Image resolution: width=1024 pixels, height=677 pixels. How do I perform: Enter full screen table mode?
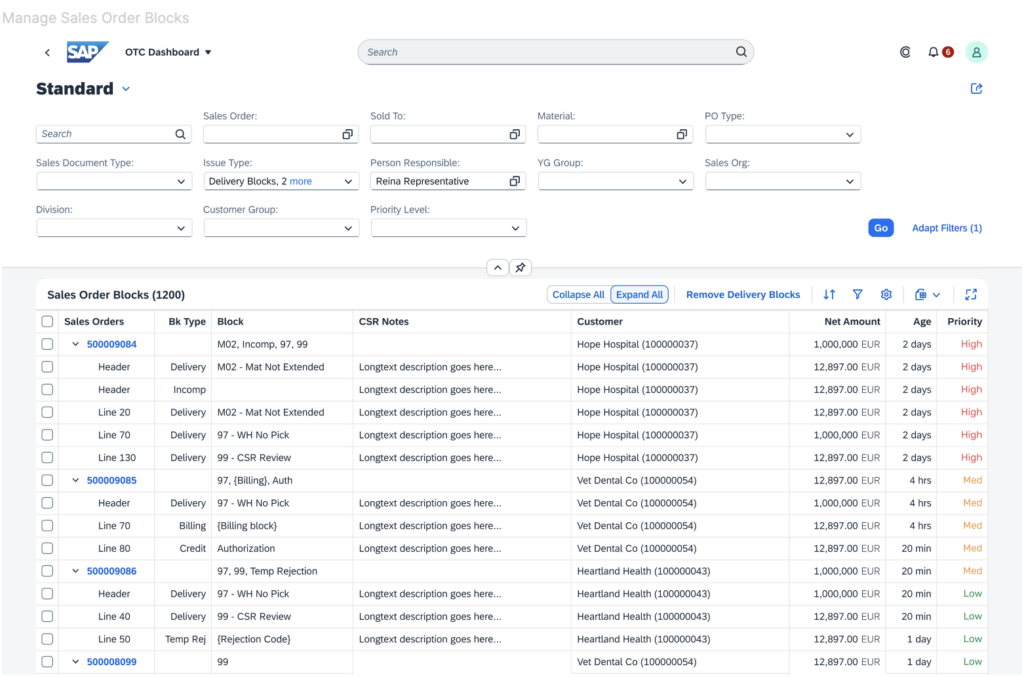pos(971,294)
